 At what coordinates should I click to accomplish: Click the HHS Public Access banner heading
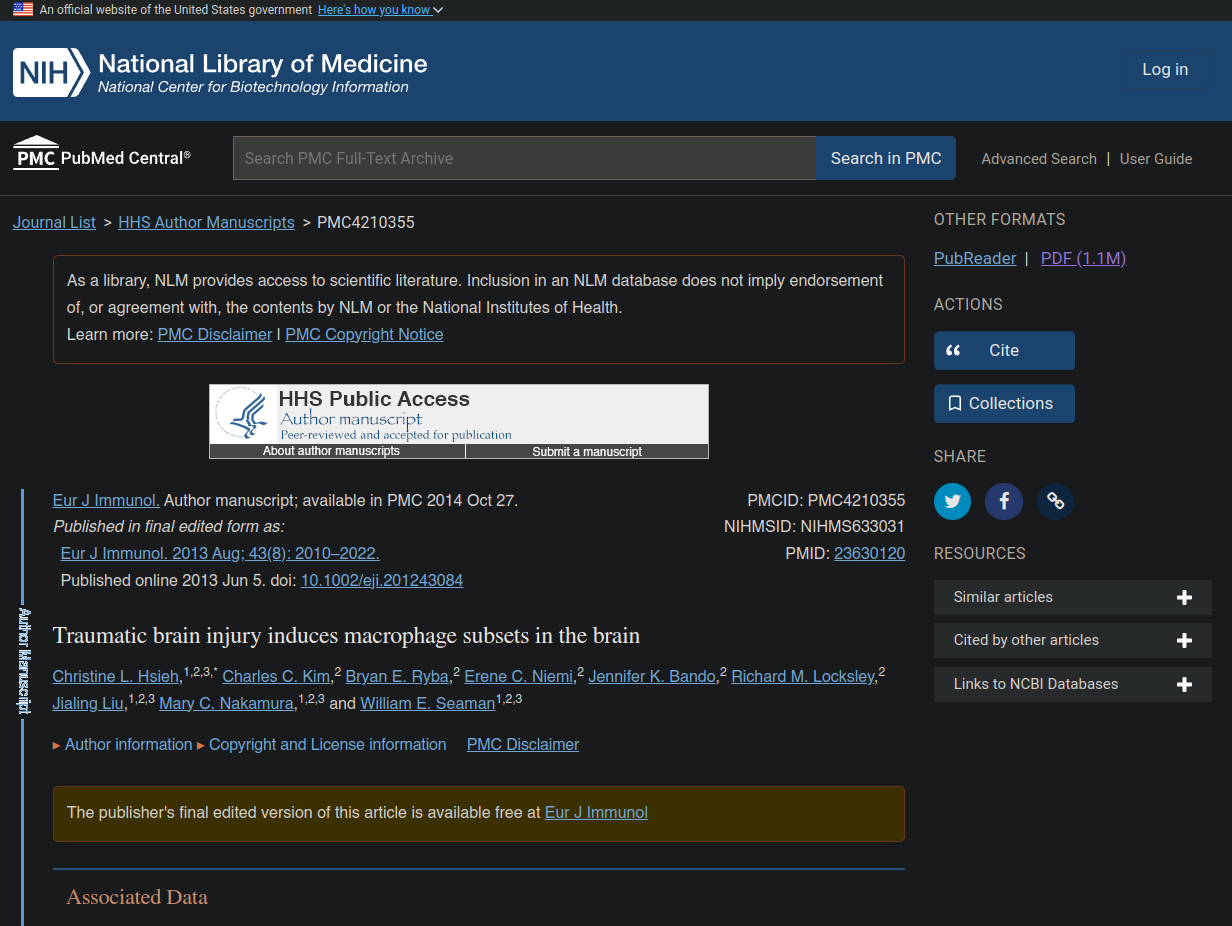pos(374,399)
